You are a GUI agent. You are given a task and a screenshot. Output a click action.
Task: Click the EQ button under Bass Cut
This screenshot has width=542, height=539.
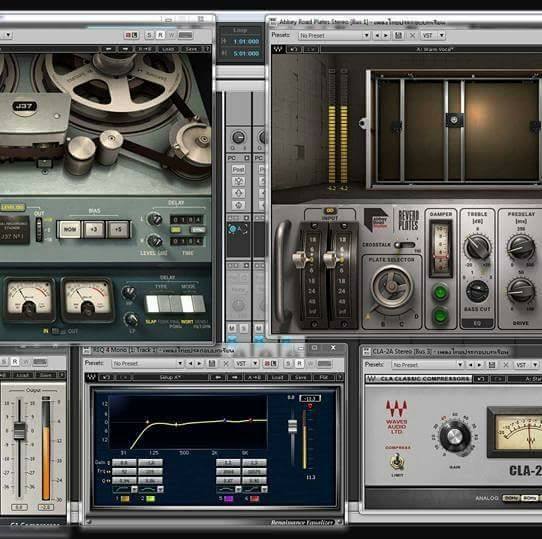click(477, 324)
